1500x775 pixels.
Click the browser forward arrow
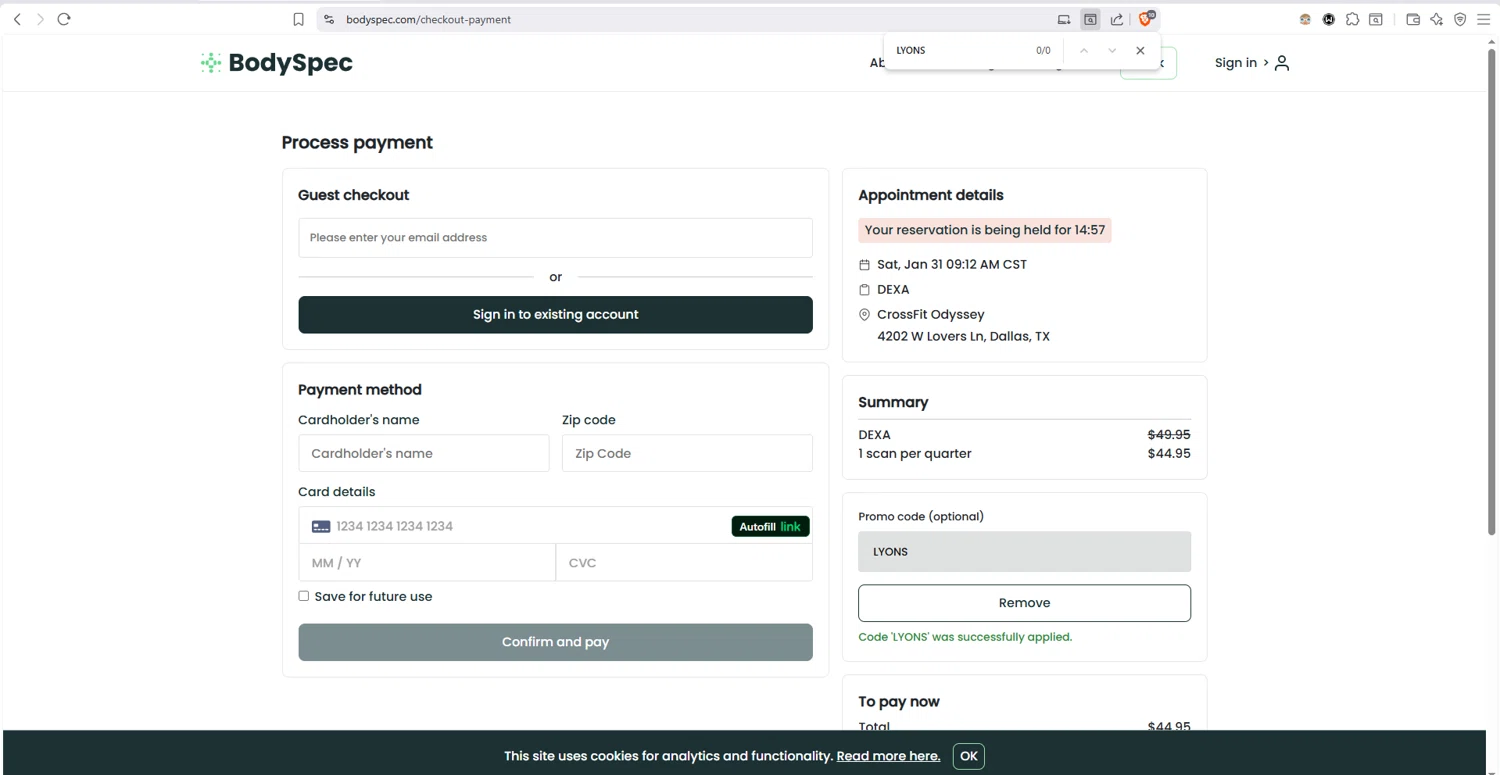pyautogui.click(x=40, y=19)
